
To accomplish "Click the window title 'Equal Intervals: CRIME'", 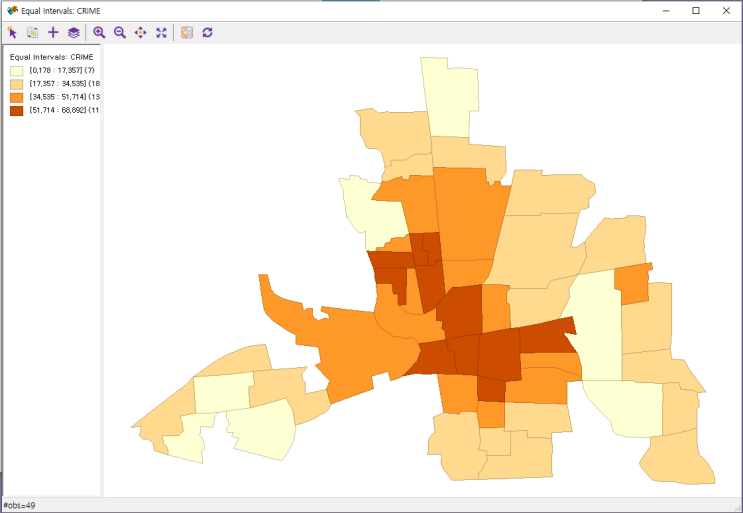I will (61, 11).
